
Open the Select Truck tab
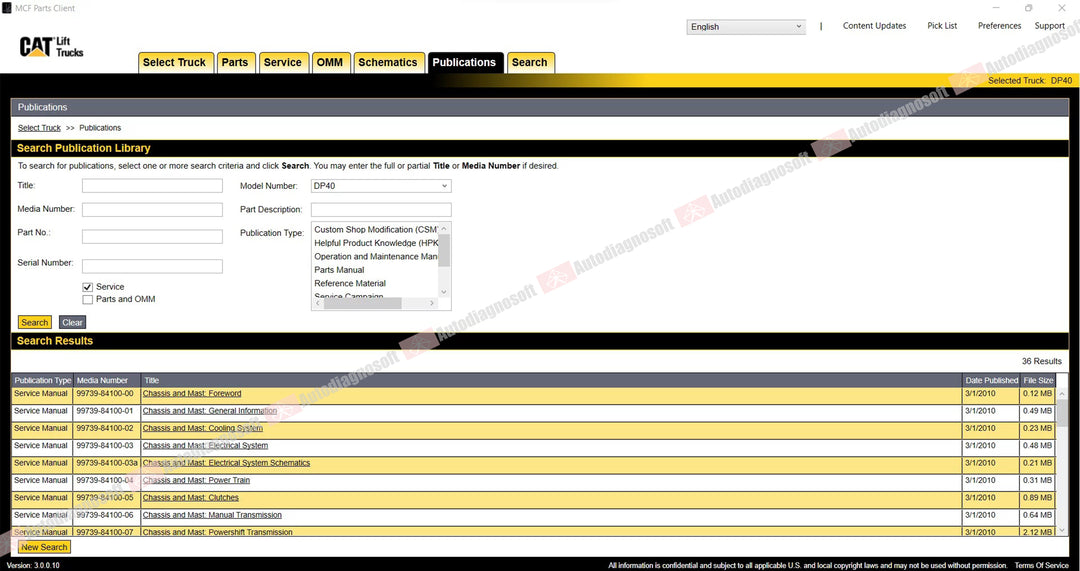(174, 62)
